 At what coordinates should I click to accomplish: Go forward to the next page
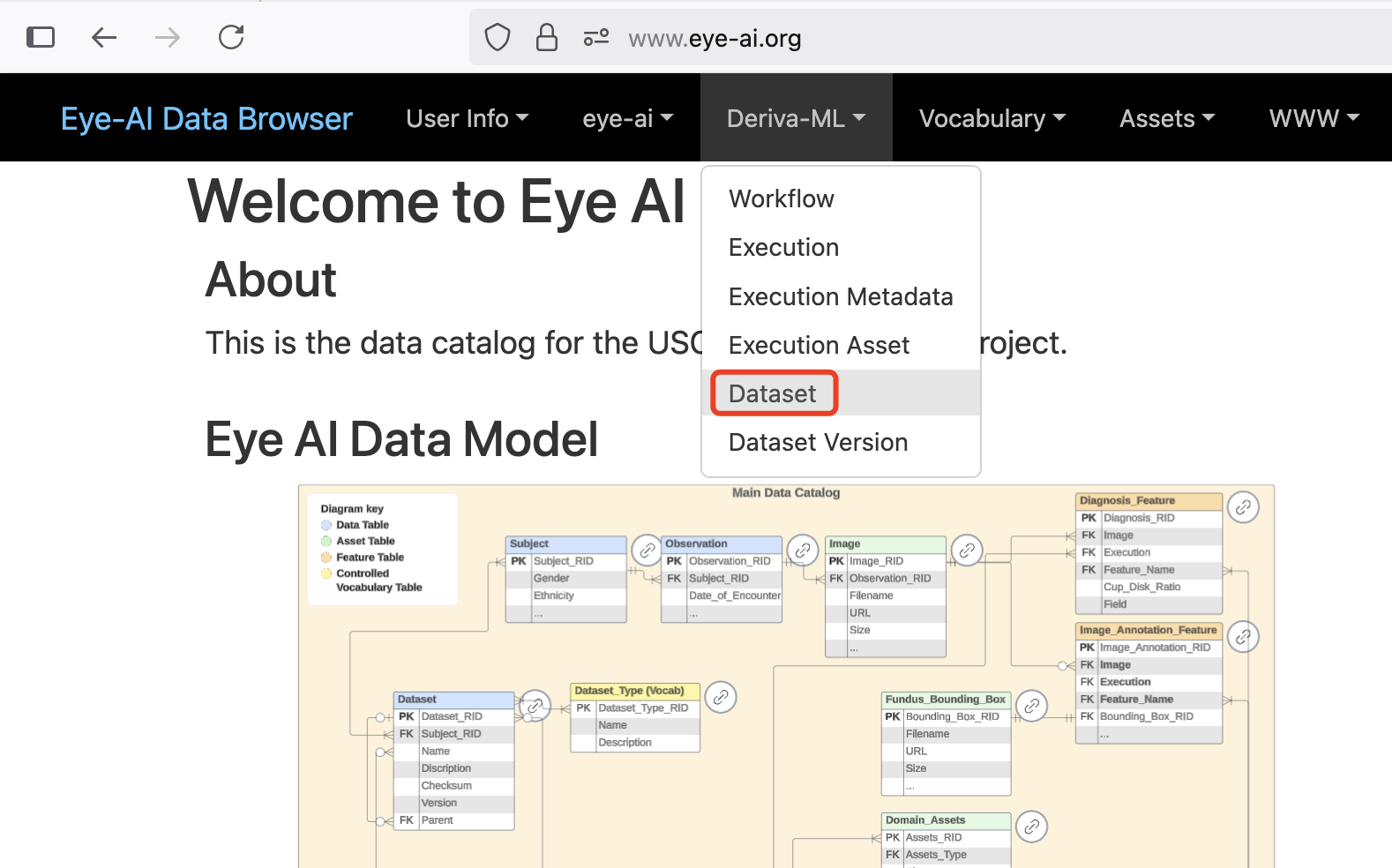pos(167,37)
